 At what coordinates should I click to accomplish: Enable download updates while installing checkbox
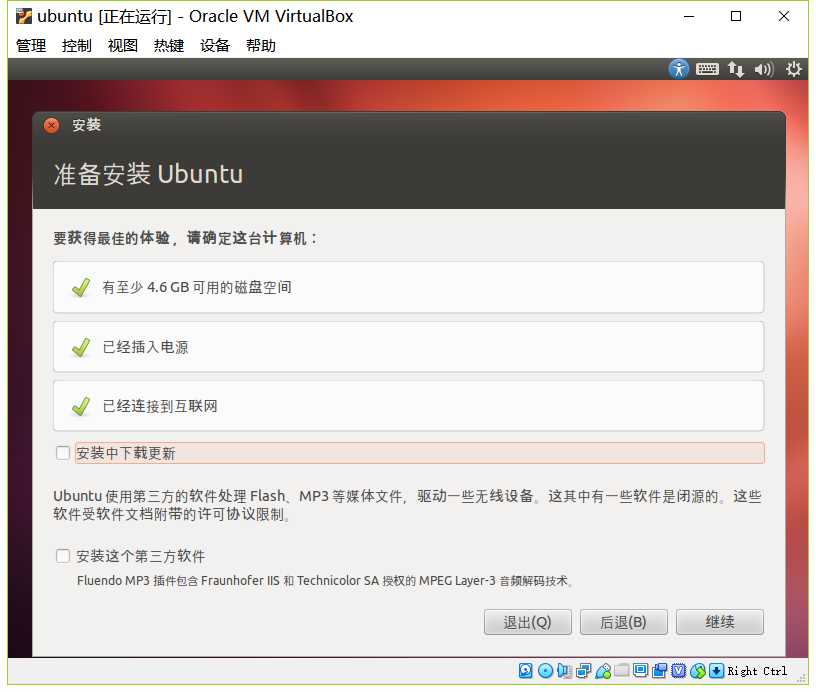(x=63, y=453)
